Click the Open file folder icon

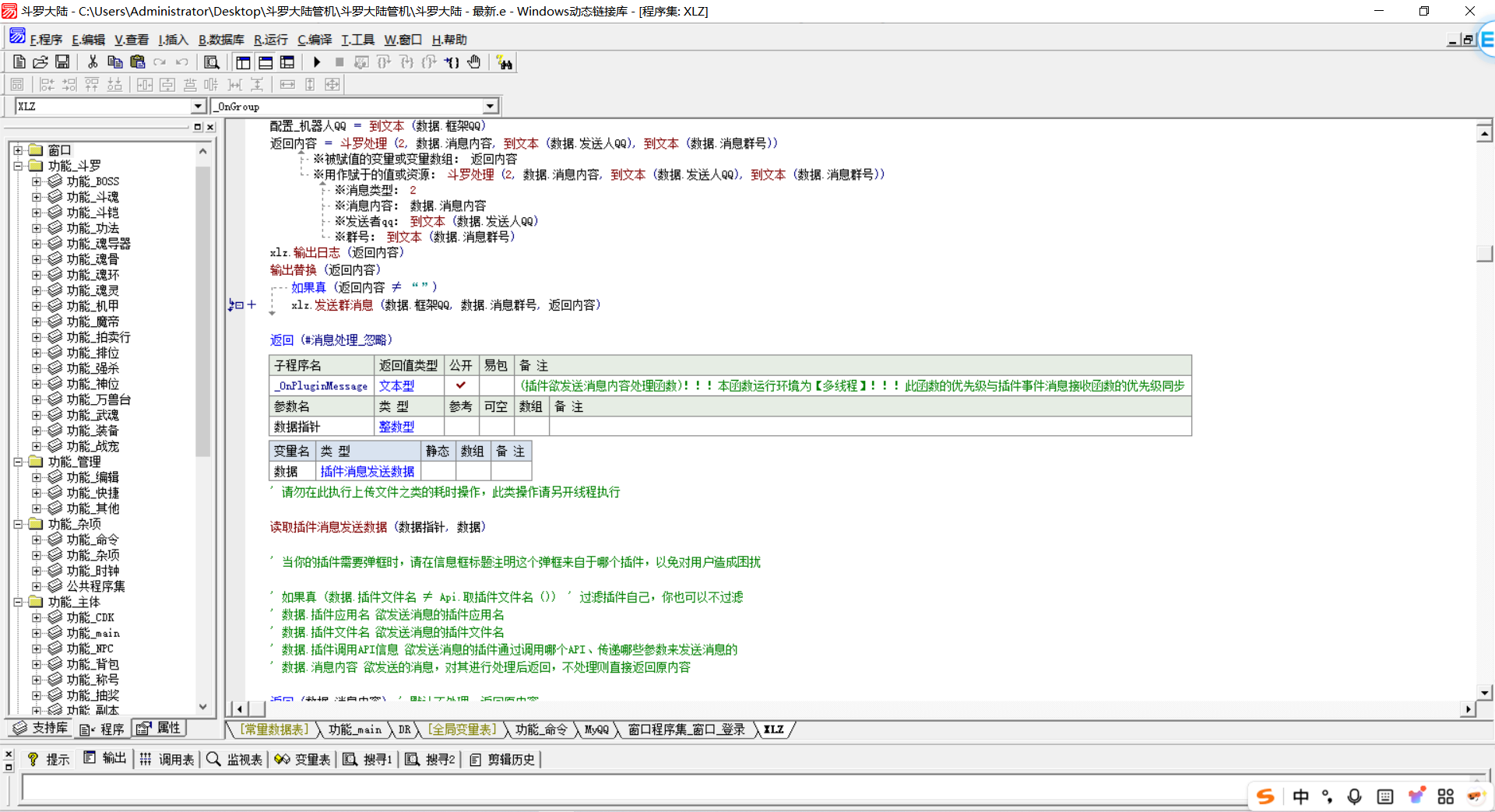point(40,62)
